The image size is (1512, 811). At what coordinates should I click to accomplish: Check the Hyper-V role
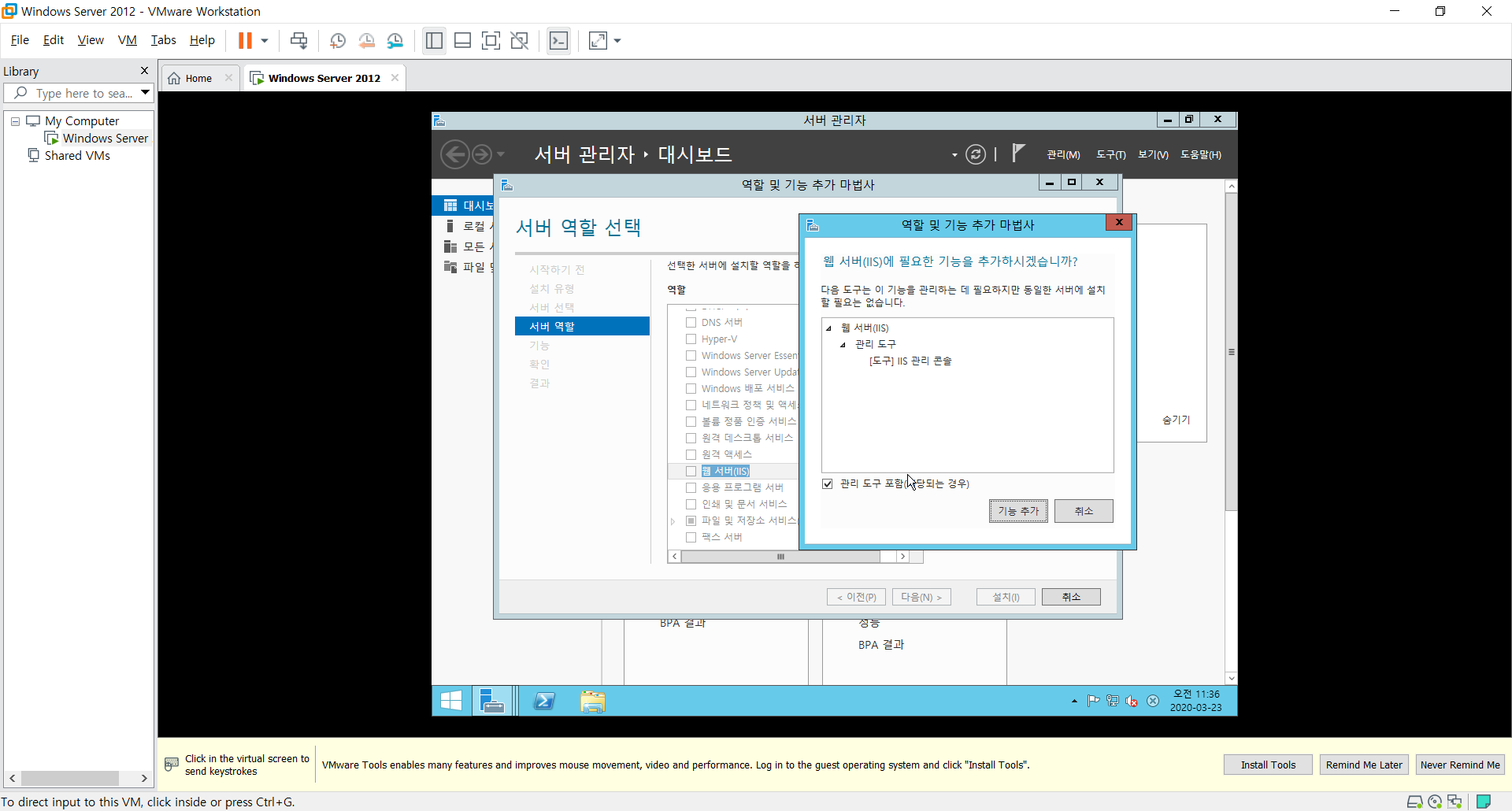tap(691, 339)
